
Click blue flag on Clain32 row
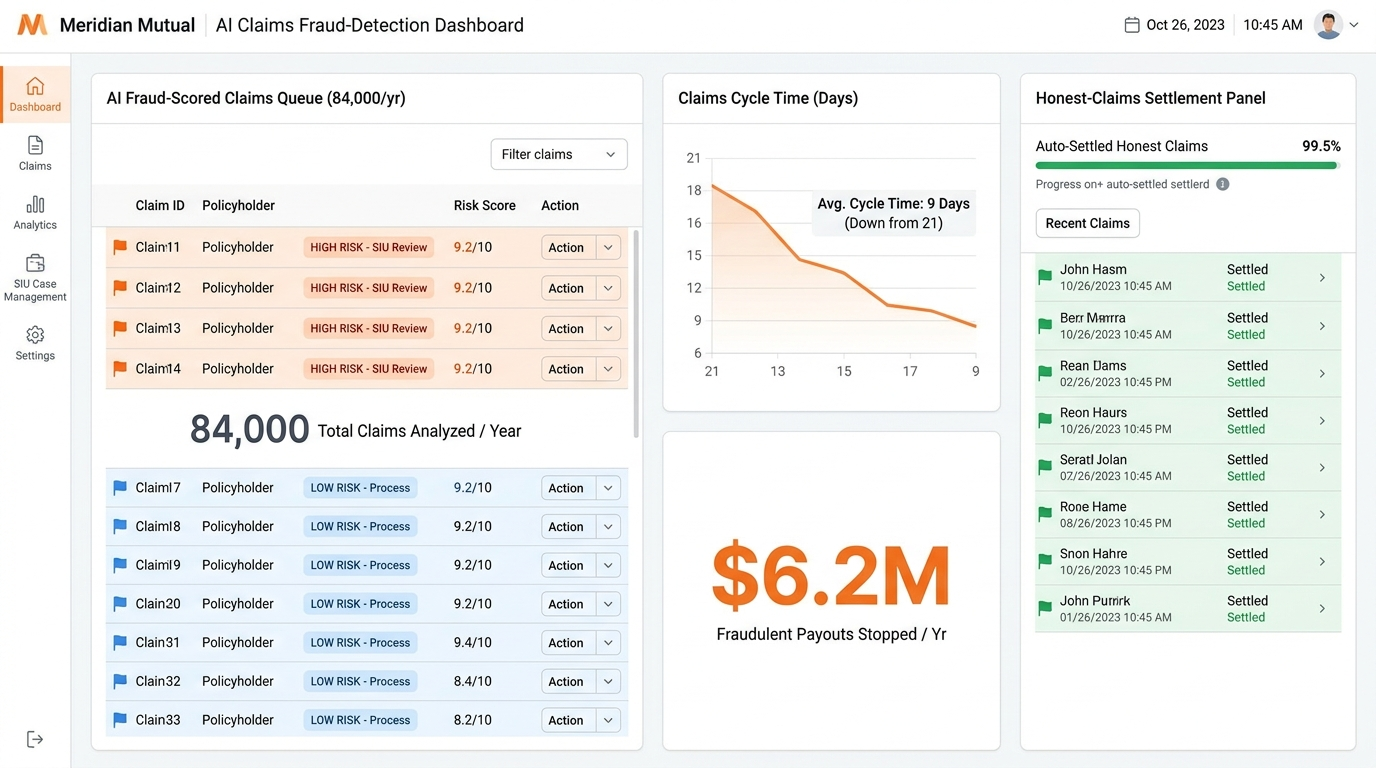(x=120, y=681)
